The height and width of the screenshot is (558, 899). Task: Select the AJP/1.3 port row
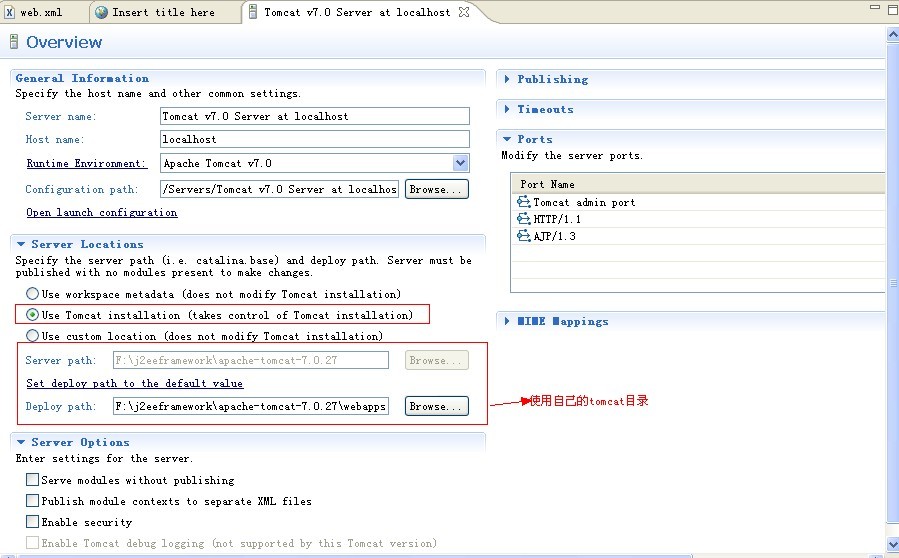(698, 236)
